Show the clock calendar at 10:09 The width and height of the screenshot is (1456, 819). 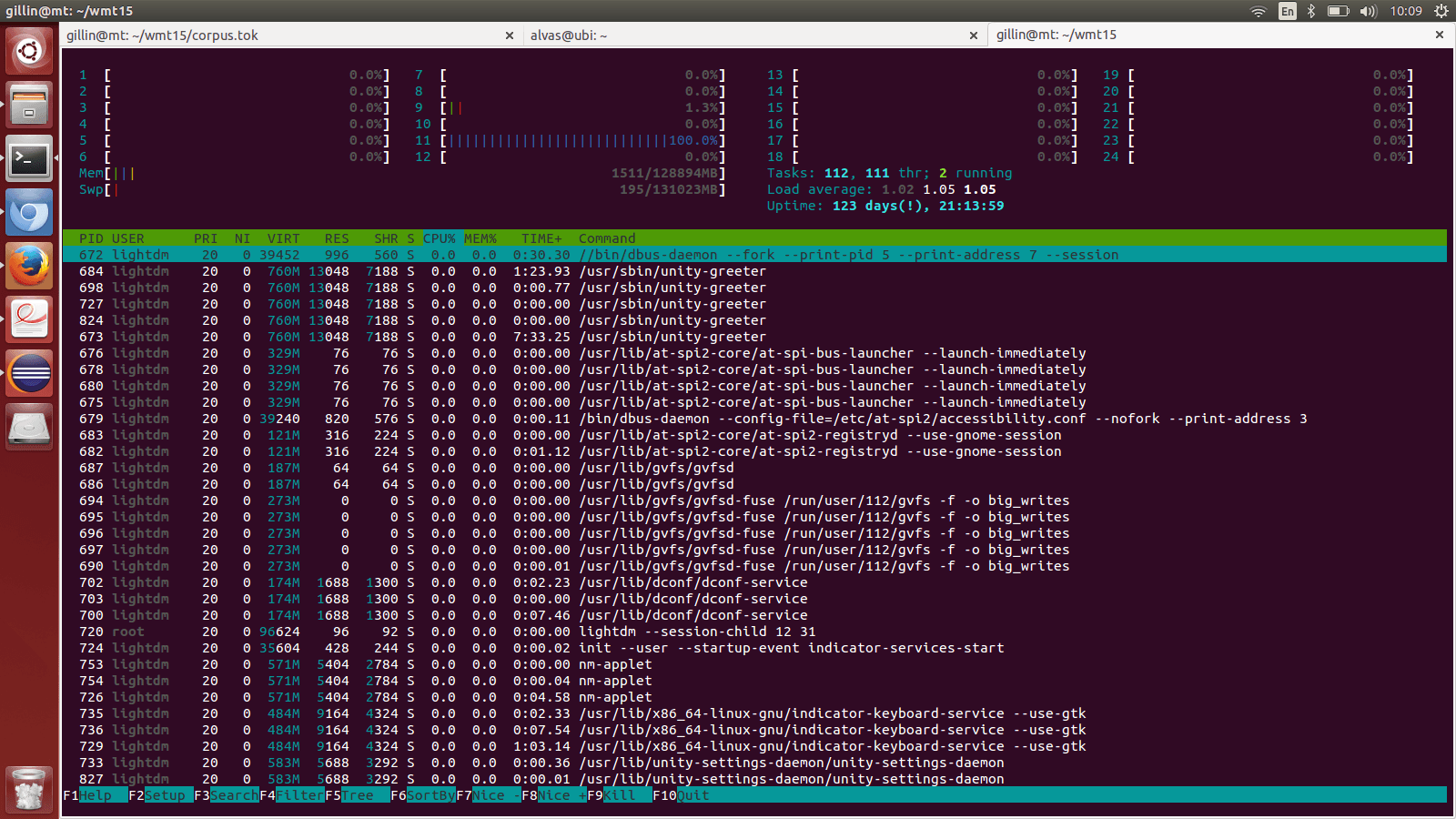click(x=1406, y=11)
